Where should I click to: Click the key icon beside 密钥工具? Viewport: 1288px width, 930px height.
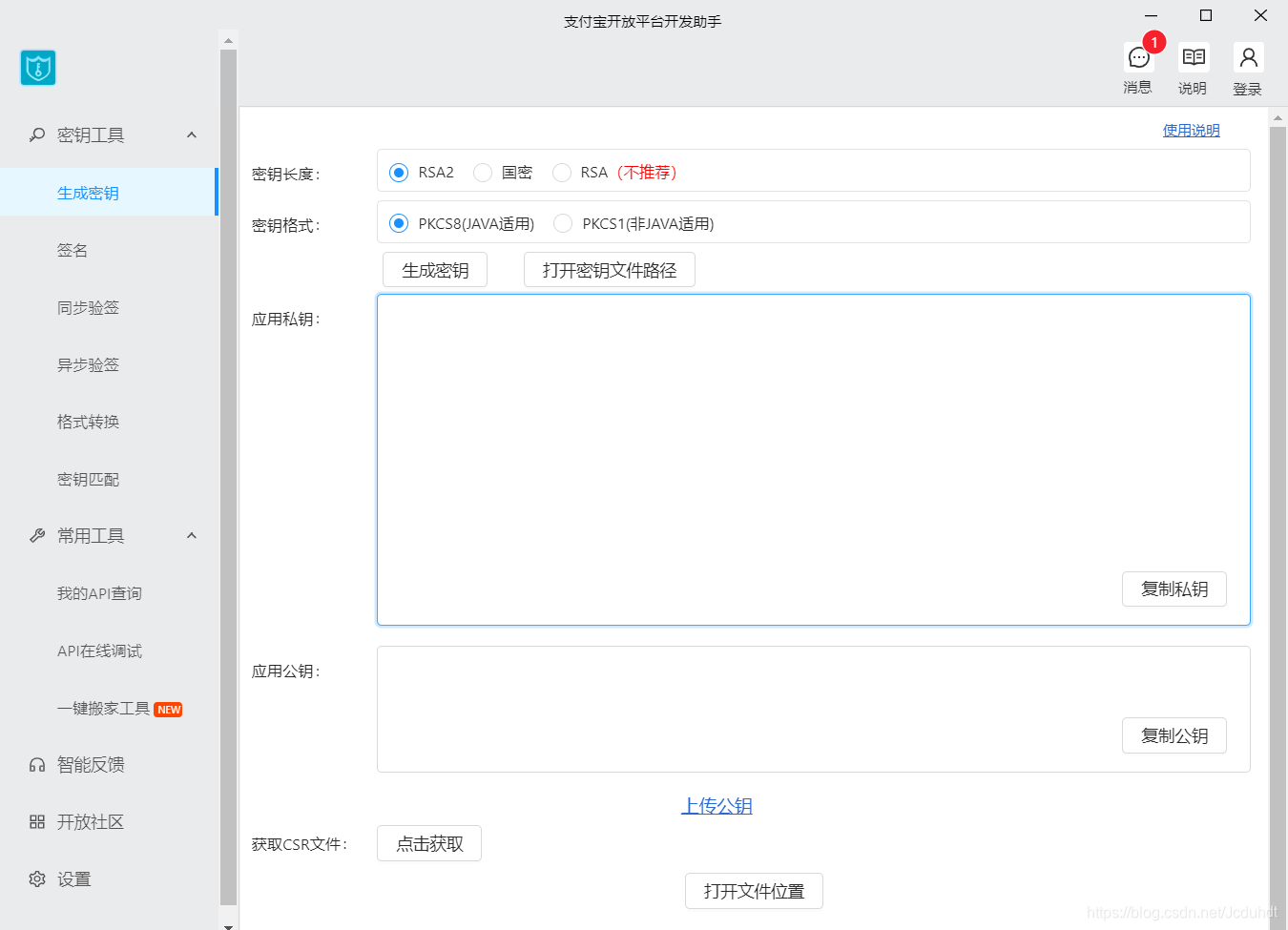point(37,134)
